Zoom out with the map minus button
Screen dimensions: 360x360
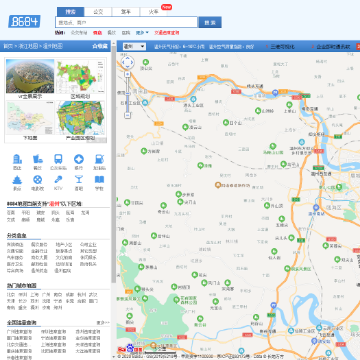tap(127, 115)
